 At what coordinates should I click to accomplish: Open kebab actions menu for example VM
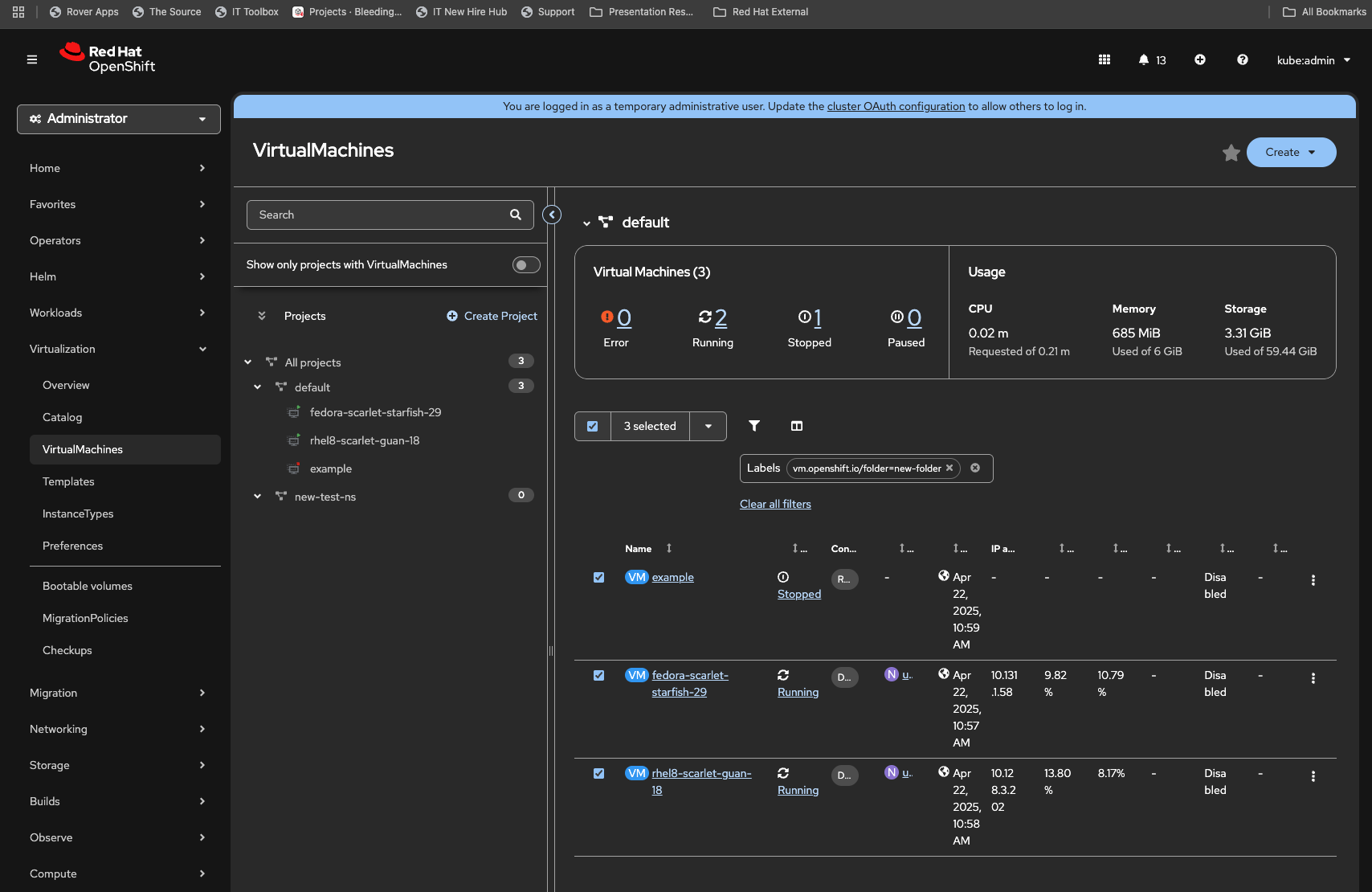click(1313, 580)
